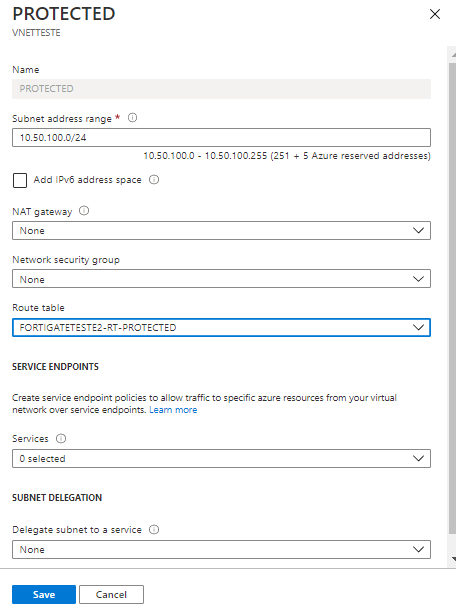456x615 pixels.
Task: Click the disabled Name field PROTECTED
Action: (222, 89)
